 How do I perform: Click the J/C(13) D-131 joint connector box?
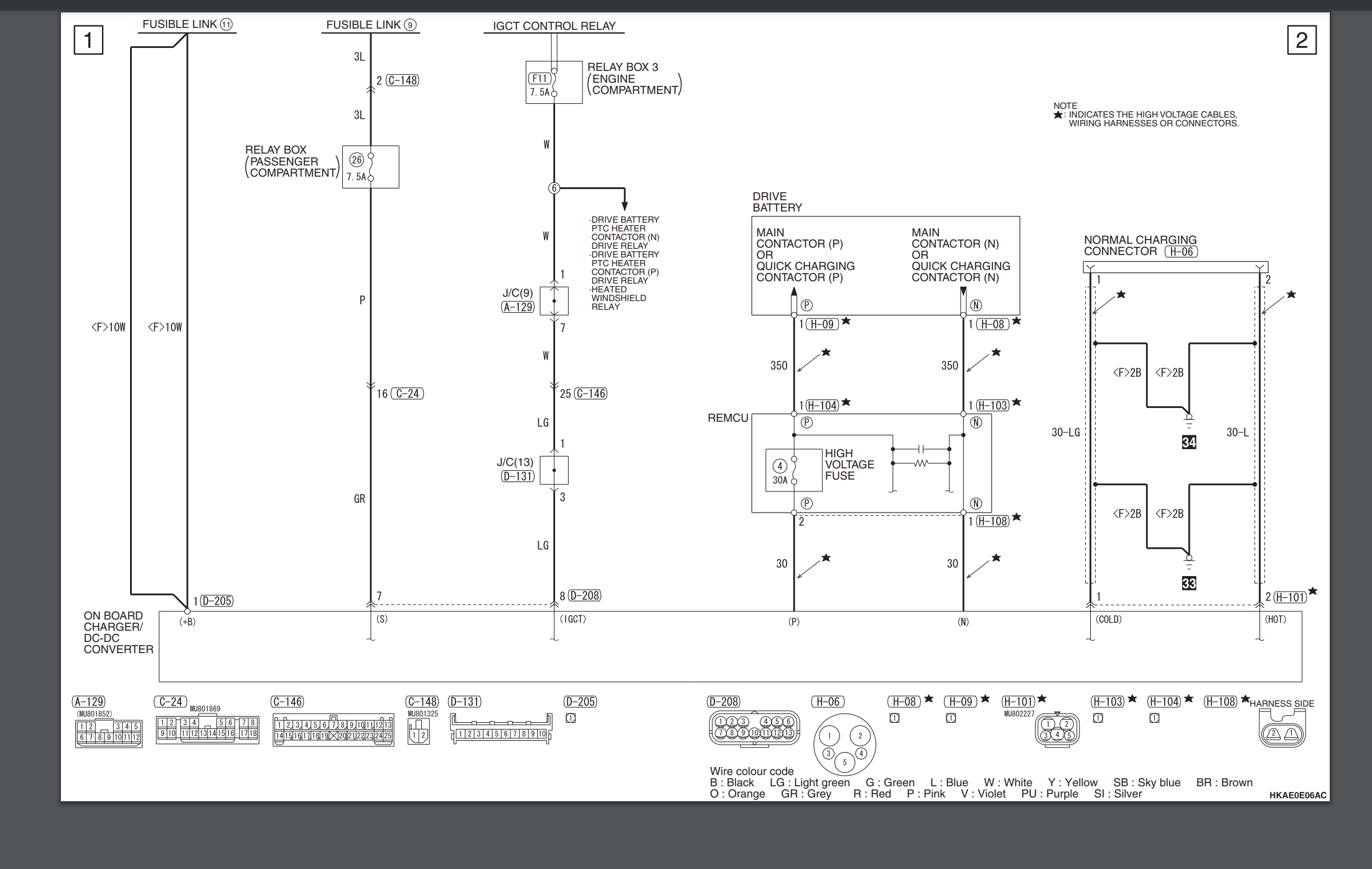click(554, 470)
